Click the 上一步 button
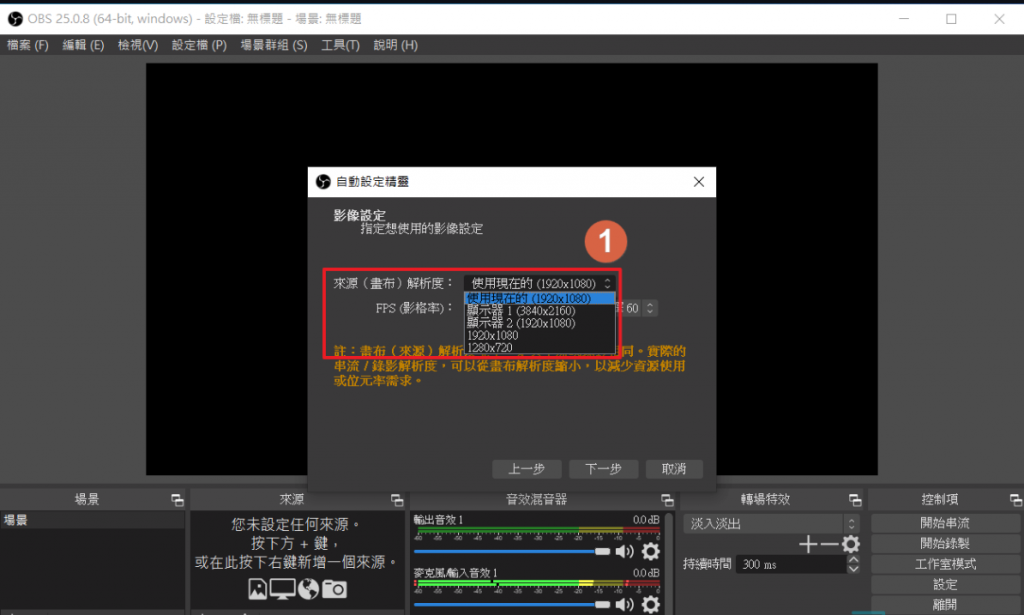 point(526,469)
